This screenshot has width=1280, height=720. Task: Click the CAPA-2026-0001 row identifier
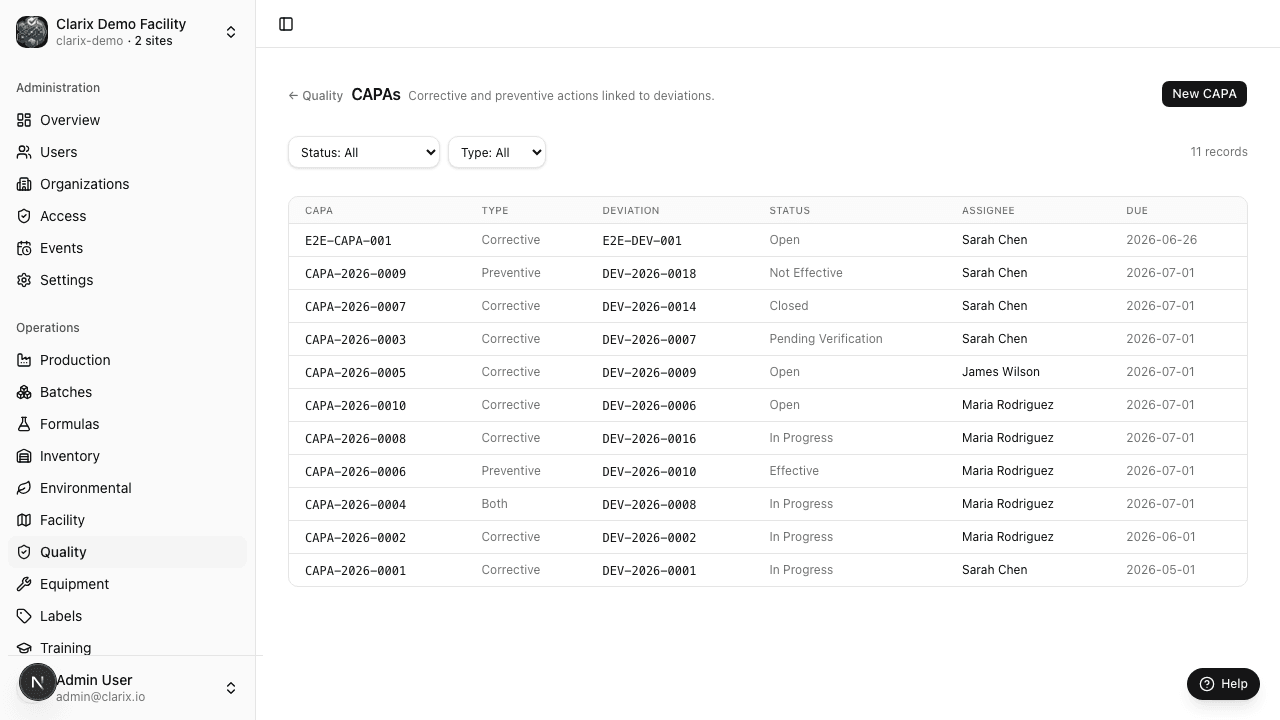[355, 570]
